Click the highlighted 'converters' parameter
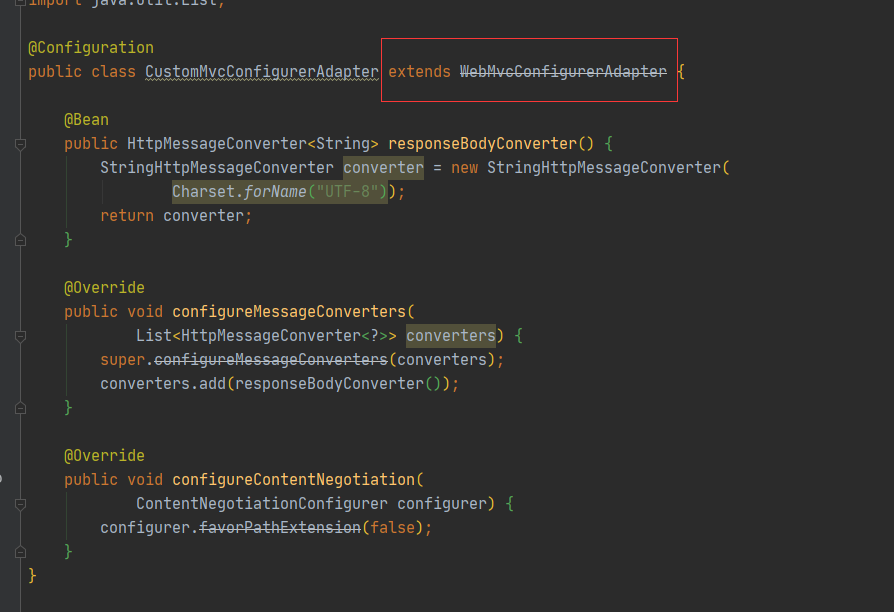The height and width of the screenshot is (612, 894). tap(450, 335)
